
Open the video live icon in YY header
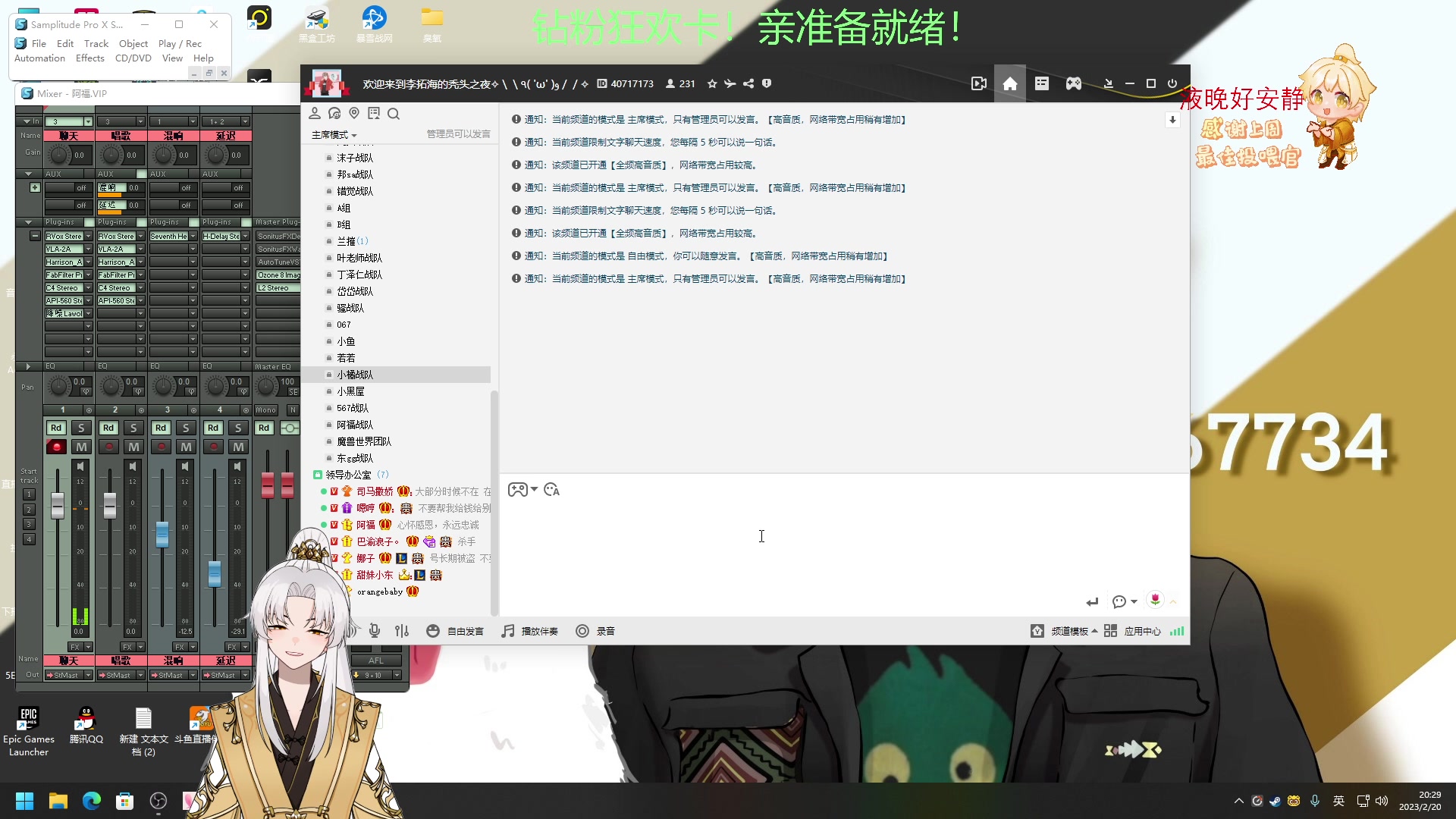pyautogui.click(x=979, y=83)
